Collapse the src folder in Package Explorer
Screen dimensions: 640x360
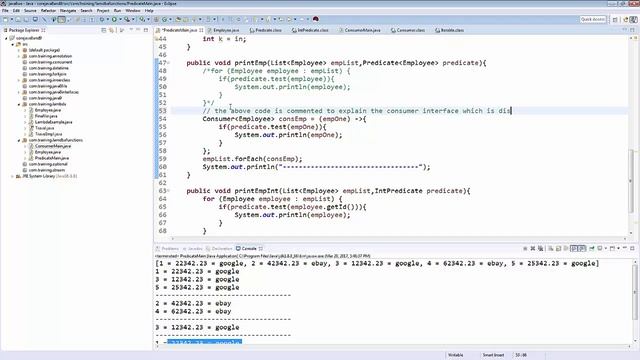pyautogui.click(x=13, y=44)
